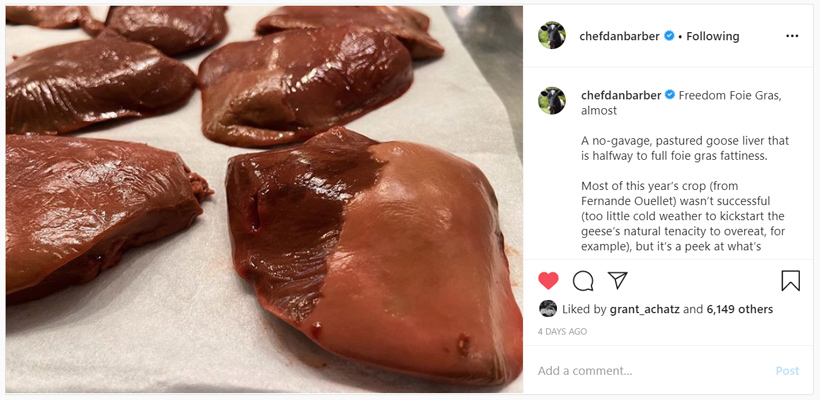Click small liker avatar beside Liked by
Viewport: 820px width, 400px height.
click(548, 309)
